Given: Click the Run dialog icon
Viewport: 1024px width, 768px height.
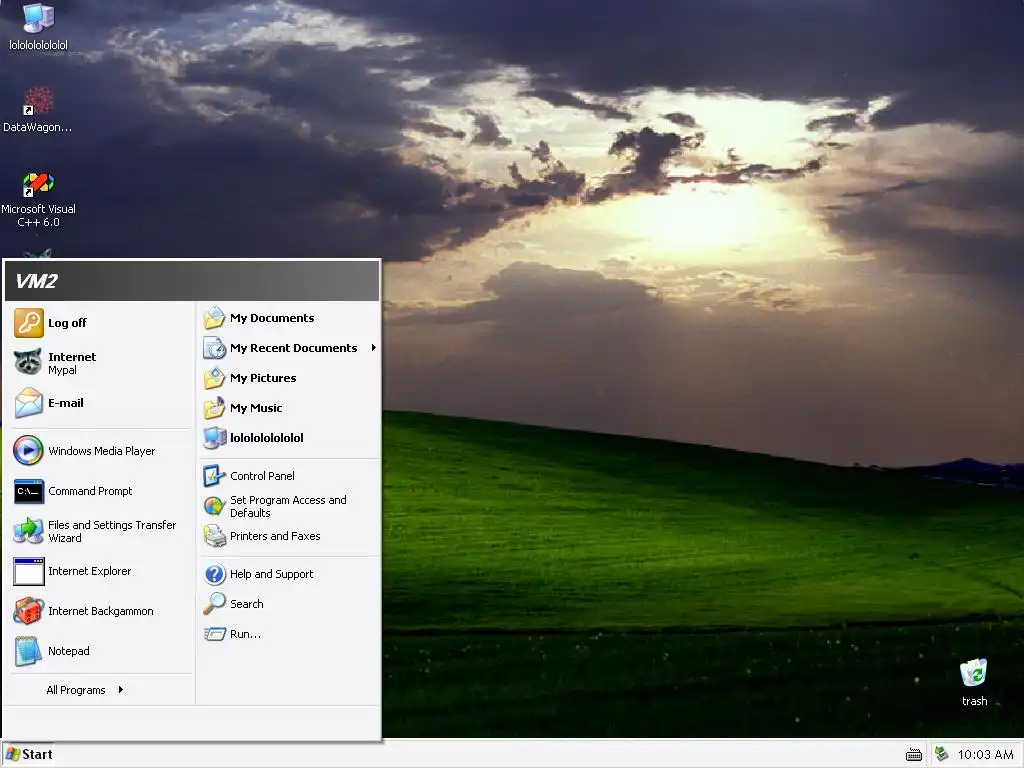Looking at the screenshot, I should 214,634.
